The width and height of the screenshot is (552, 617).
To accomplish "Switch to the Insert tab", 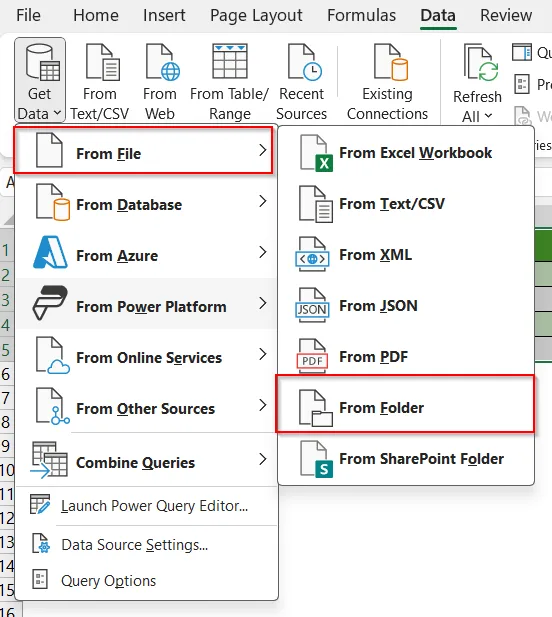I will [x=164, y=15].
